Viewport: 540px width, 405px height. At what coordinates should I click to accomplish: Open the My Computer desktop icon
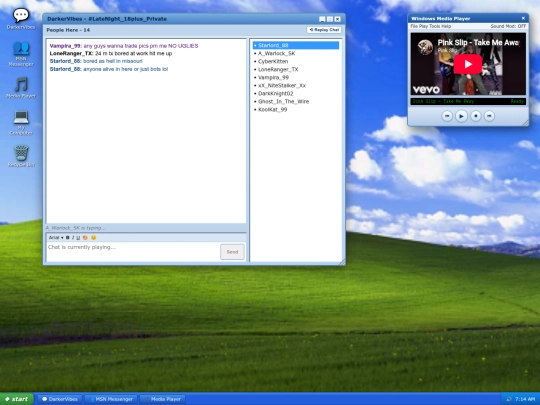(21, 123)
